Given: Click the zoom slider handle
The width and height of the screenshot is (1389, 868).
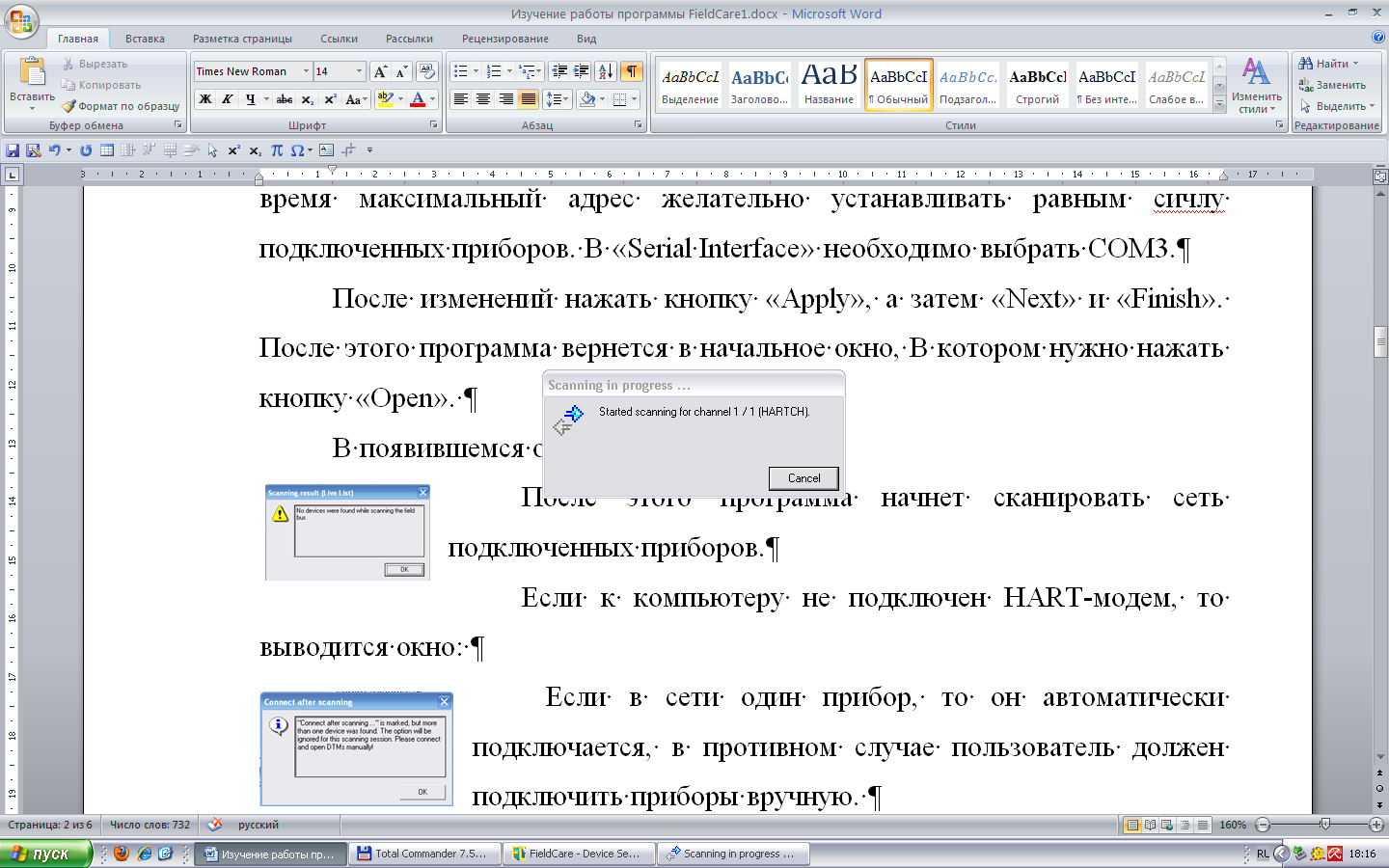Looking at the screenshot, I should pyautogui.click(x=1324, y=825).
